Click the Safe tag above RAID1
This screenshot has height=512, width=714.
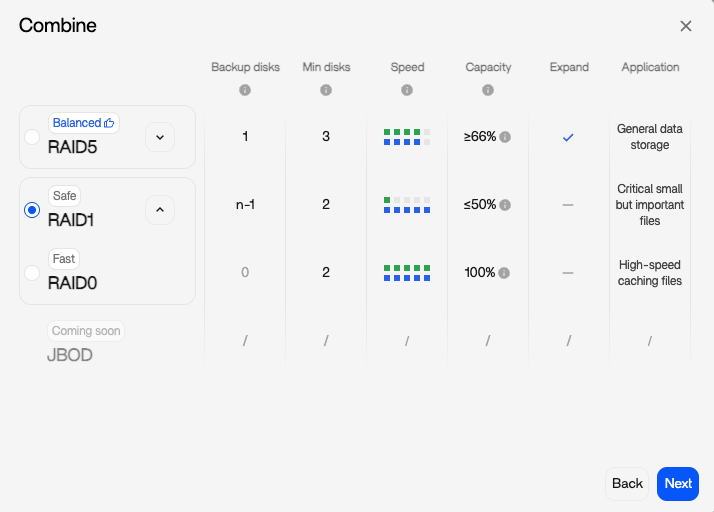(x=65, y=196)
